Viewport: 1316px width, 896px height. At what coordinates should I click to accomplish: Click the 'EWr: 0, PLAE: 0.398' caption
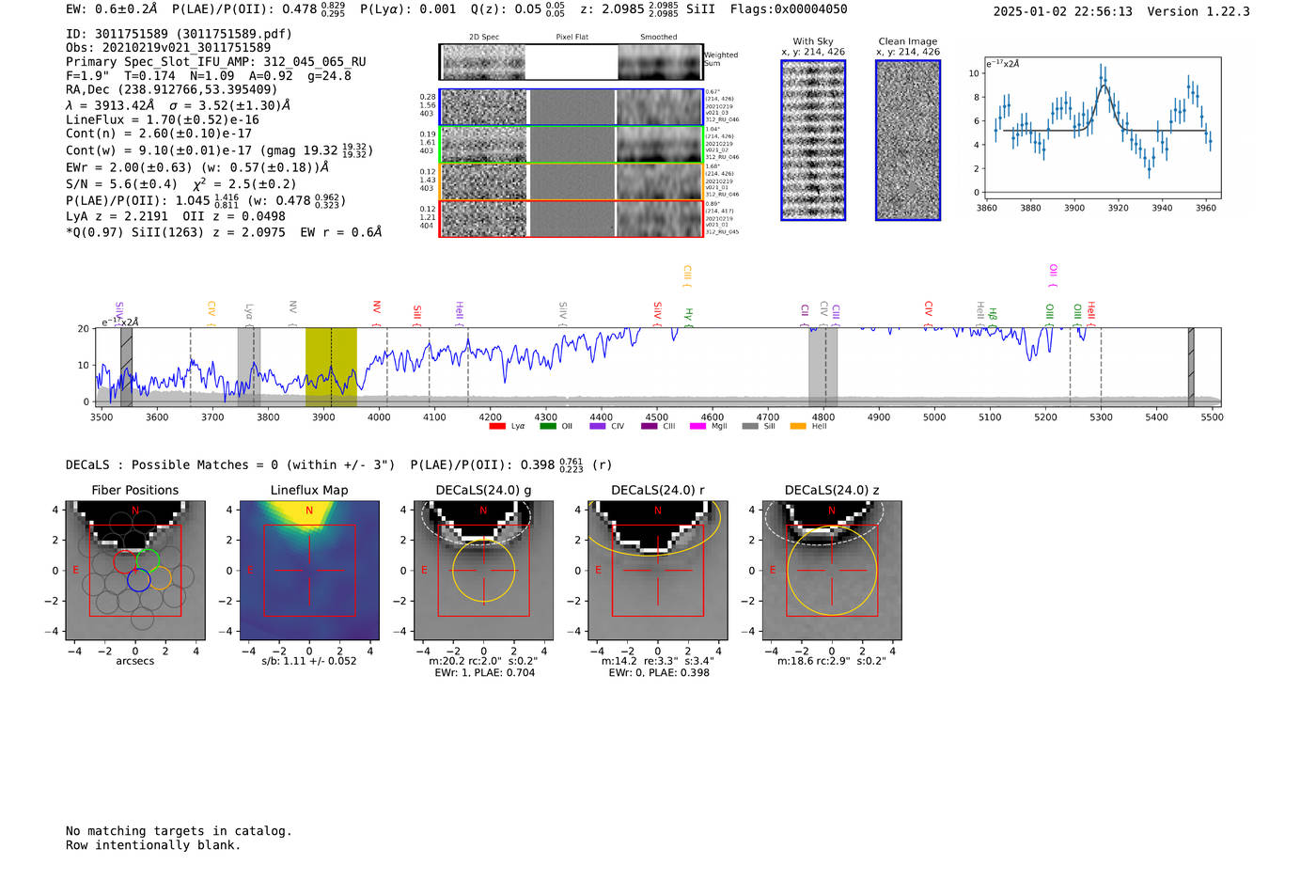point(659,673)
